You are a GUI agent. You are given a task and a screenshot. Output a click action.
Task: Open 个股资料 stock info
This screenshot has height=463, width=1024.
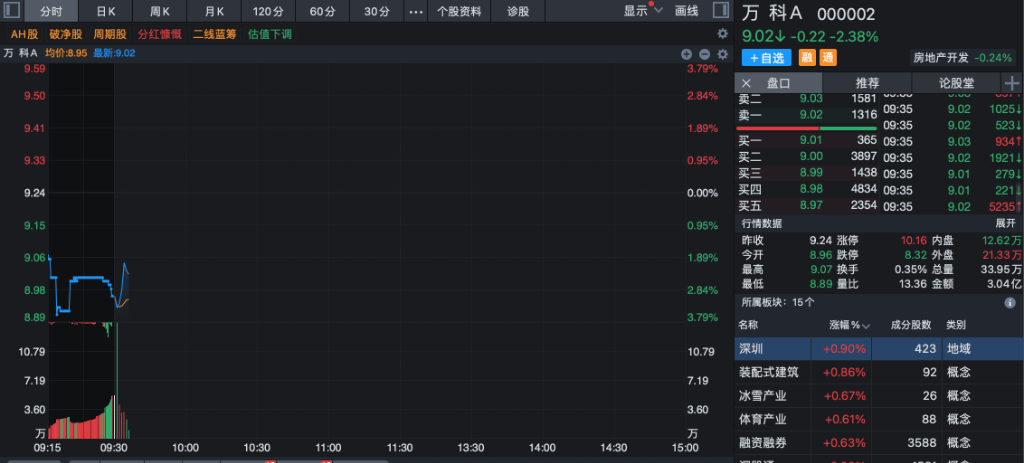tap(459, 11)
